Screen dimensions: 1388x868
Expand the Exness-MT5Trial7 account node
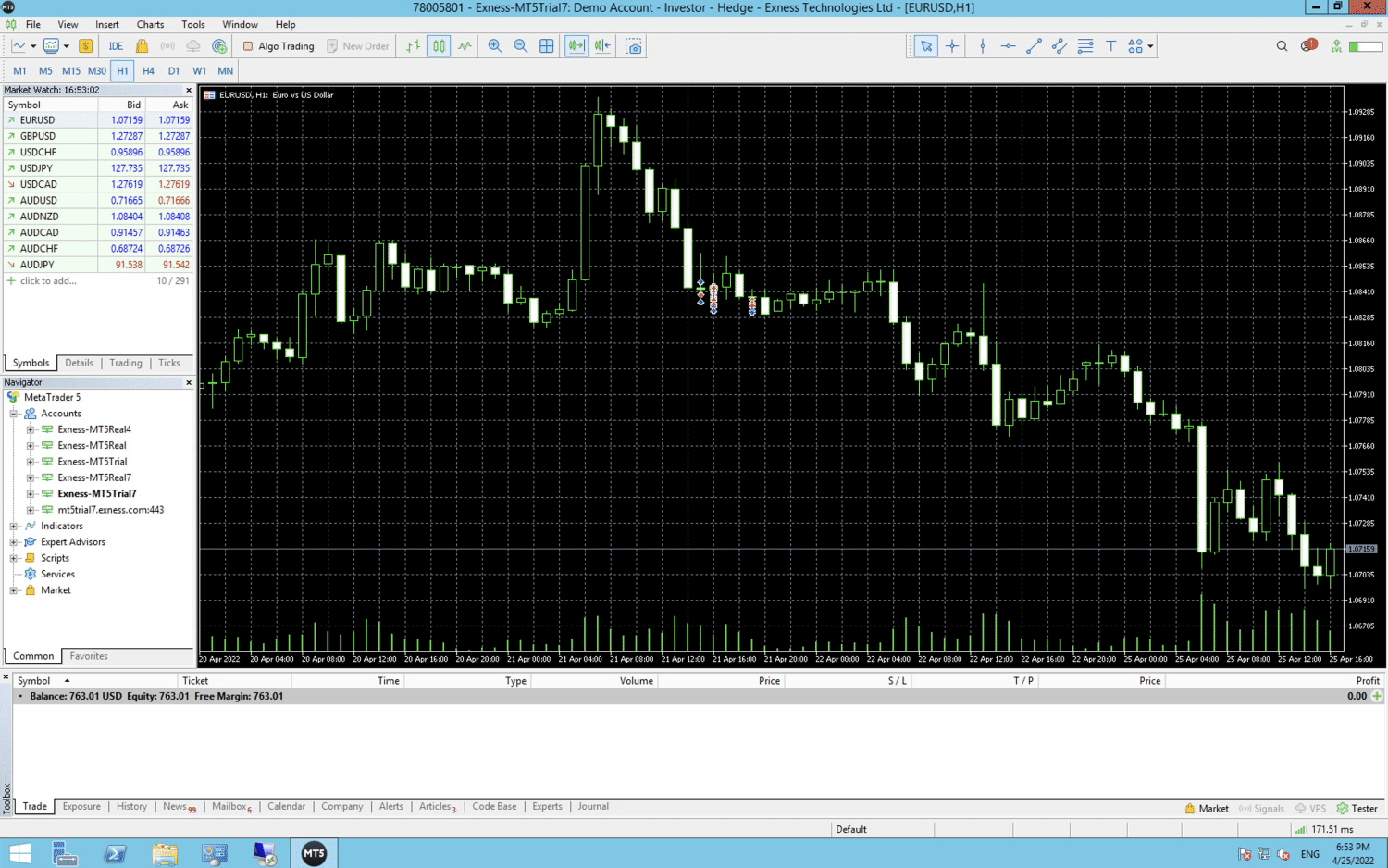(31, 494)
